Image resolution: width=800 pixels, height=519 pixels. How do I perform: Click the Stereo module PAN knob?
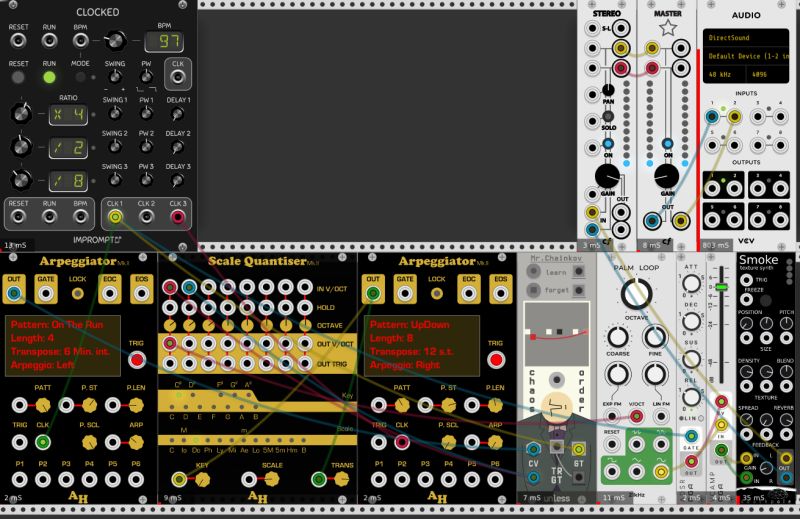tap(608, 90)
